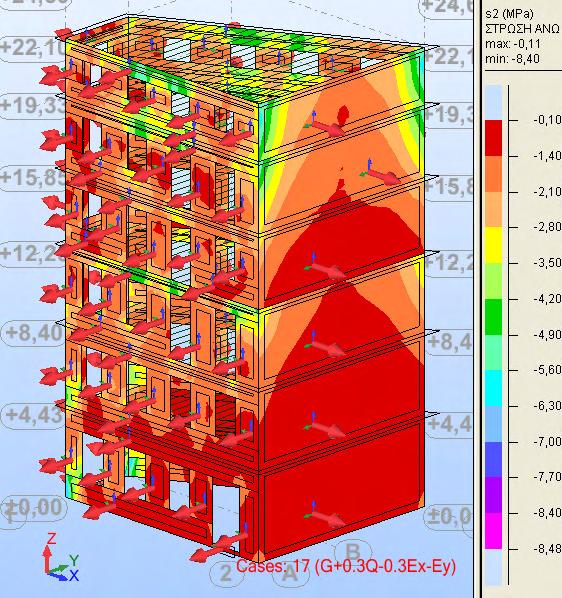Screen dimensions: 562x598
Task: Select the red legend color band
Action: (493, 138)
